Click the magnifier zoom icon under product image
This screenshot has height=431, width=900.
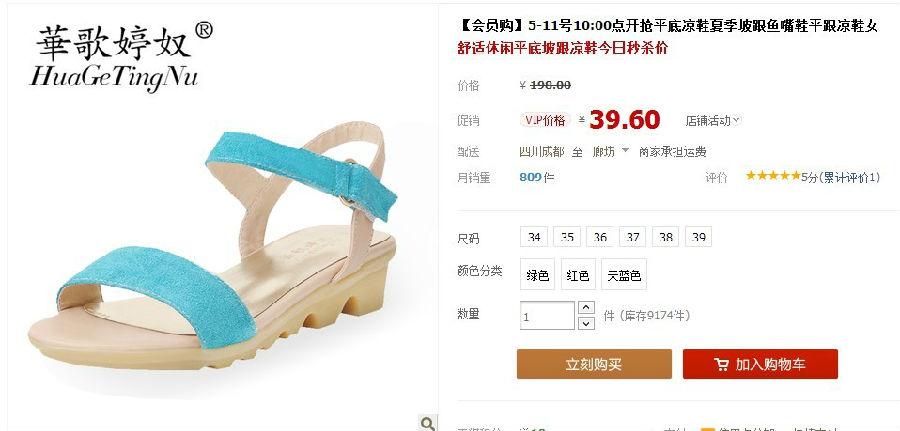tap(428, 423)
